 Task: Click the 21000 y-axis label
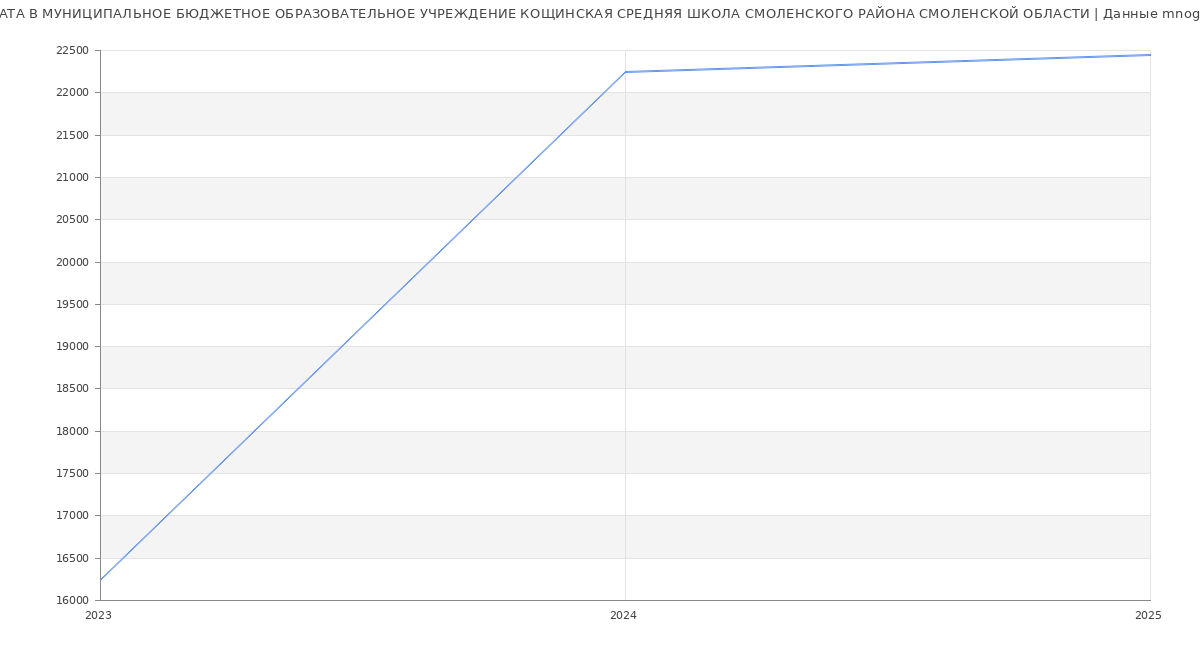pos(73,178)
